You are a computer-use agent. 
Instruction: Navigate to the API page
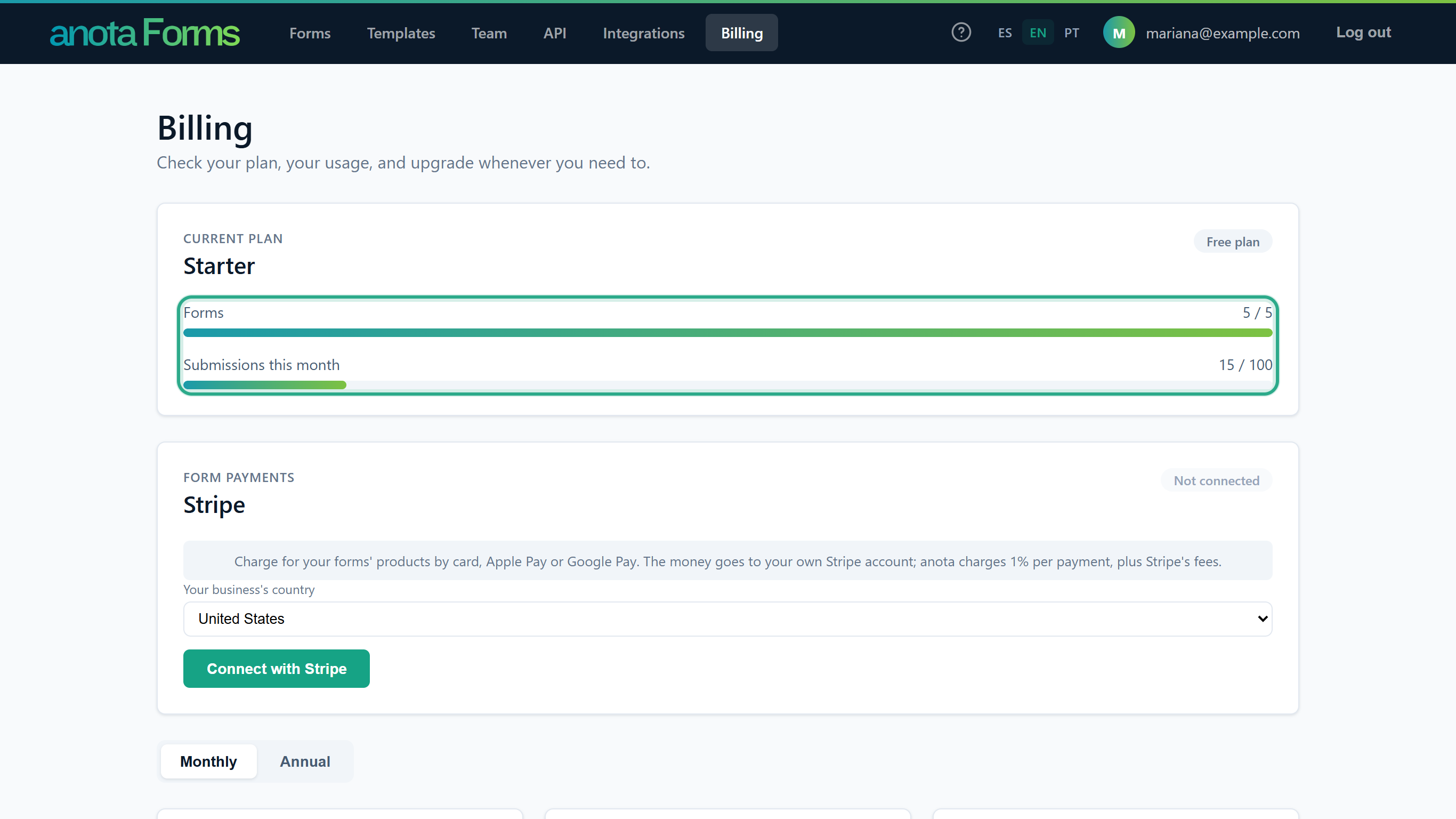pos(554,33)
